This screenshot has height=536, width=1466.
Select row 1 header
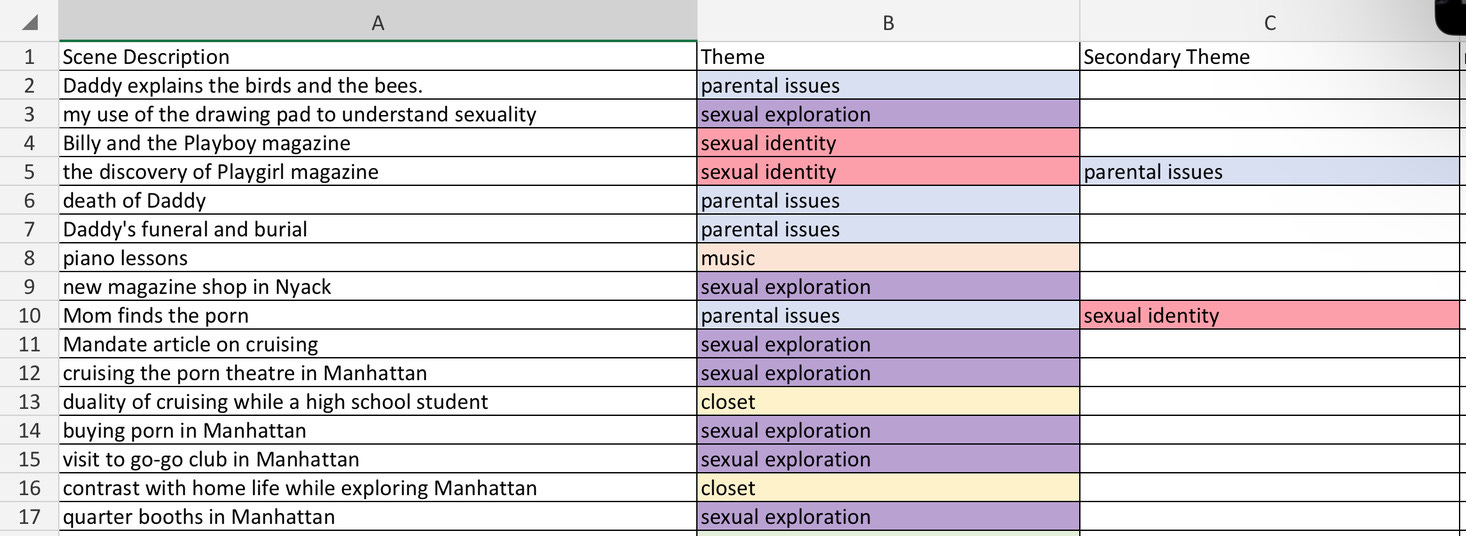[x=29, y=57]
